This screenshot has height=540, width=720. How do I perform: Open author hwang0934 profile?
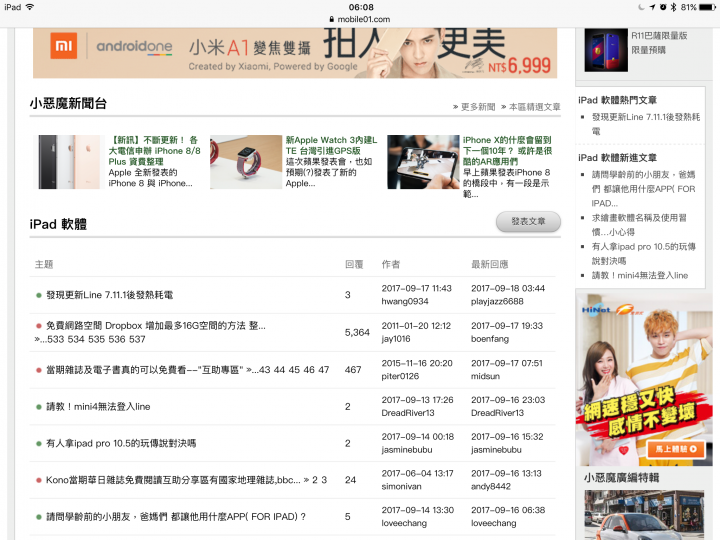pos(405,301)
